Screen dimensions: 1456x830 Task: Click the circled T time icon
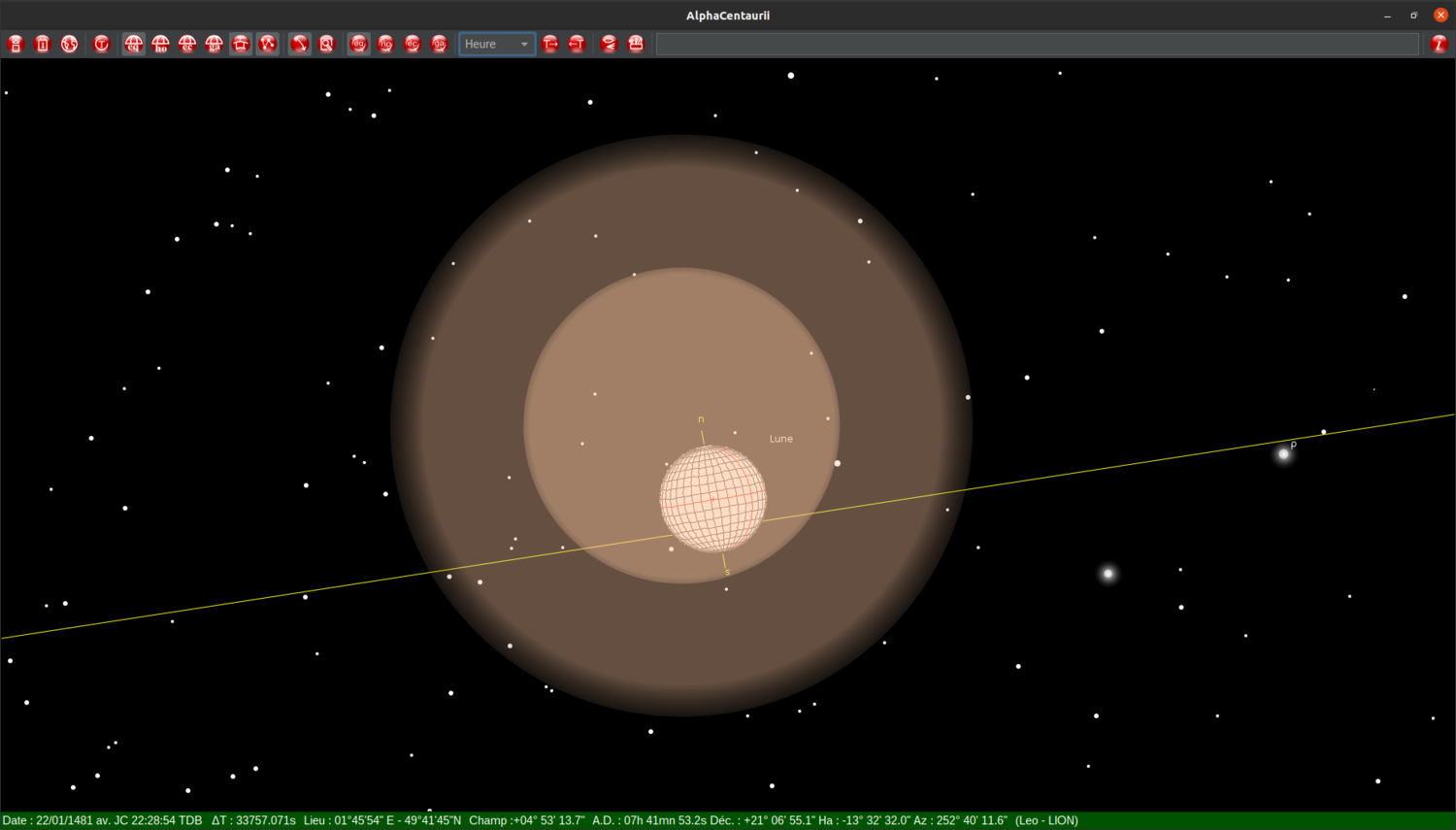pyautogui.click(x=101, y=43)
